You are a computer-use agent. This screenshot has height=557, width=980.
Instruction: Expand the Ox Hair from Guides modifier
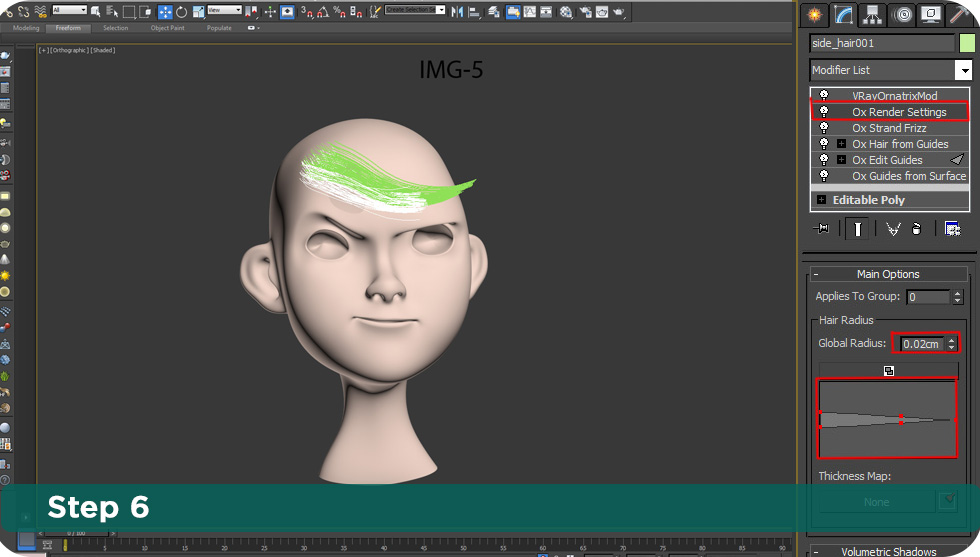(841, 144)
